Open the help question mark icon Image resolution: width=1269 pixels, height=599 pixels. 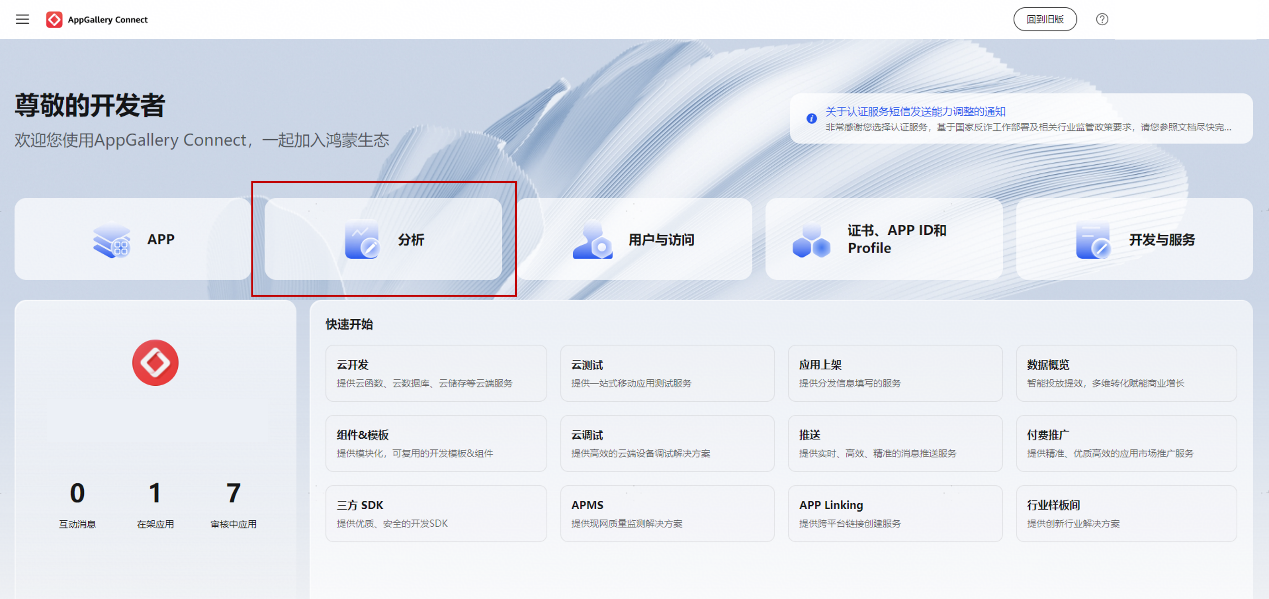coord(1102,19)
